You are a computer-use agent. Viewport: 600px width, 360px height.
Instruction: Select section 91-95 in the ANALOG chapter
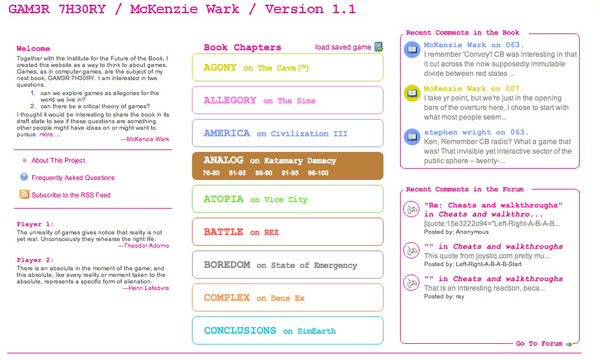coord(290,173)
